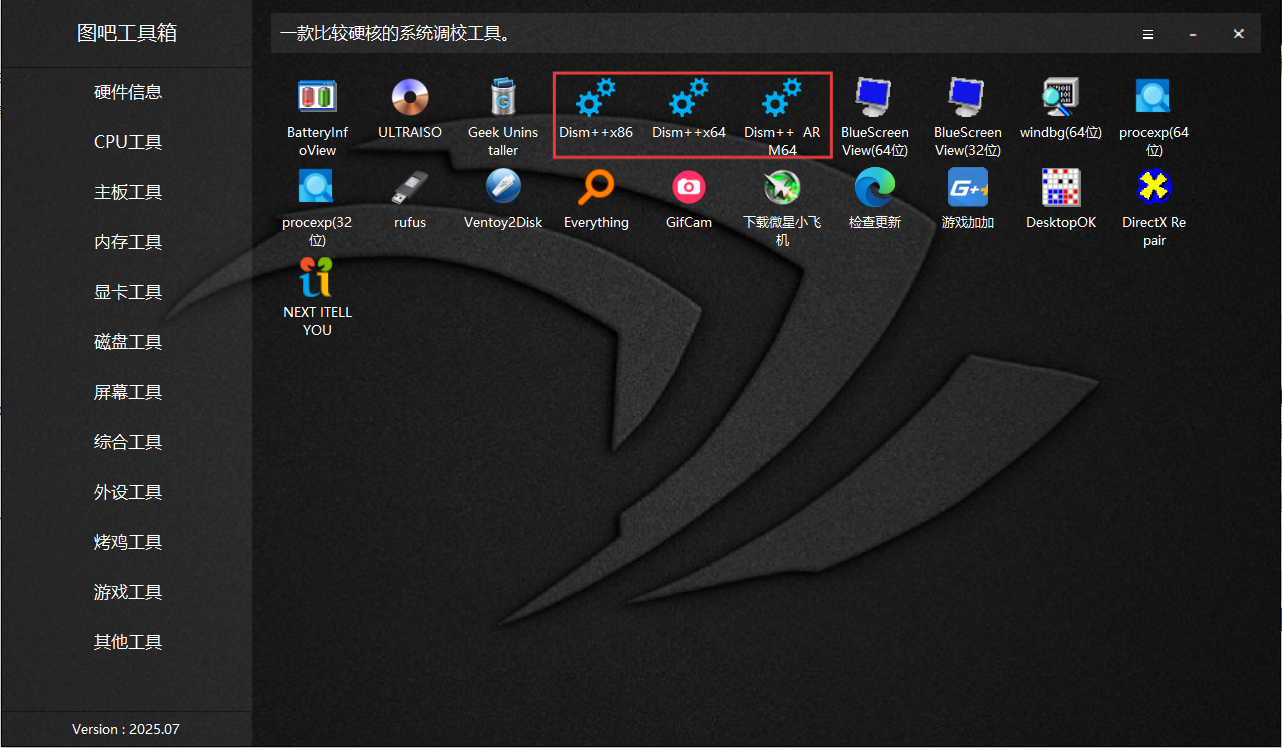Screen dimensions: 1282x748
Task: Minimize the 图吧工具箱 window
Action: coord(1193,34)
